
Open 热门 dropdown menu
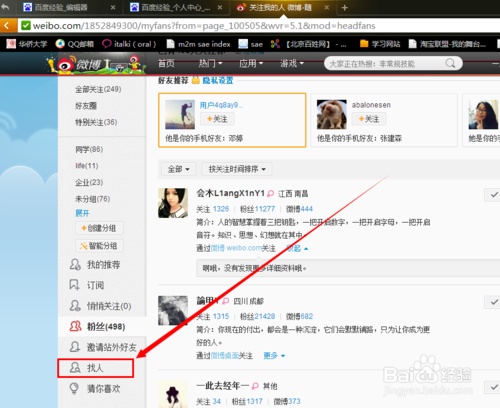(210, 63)
